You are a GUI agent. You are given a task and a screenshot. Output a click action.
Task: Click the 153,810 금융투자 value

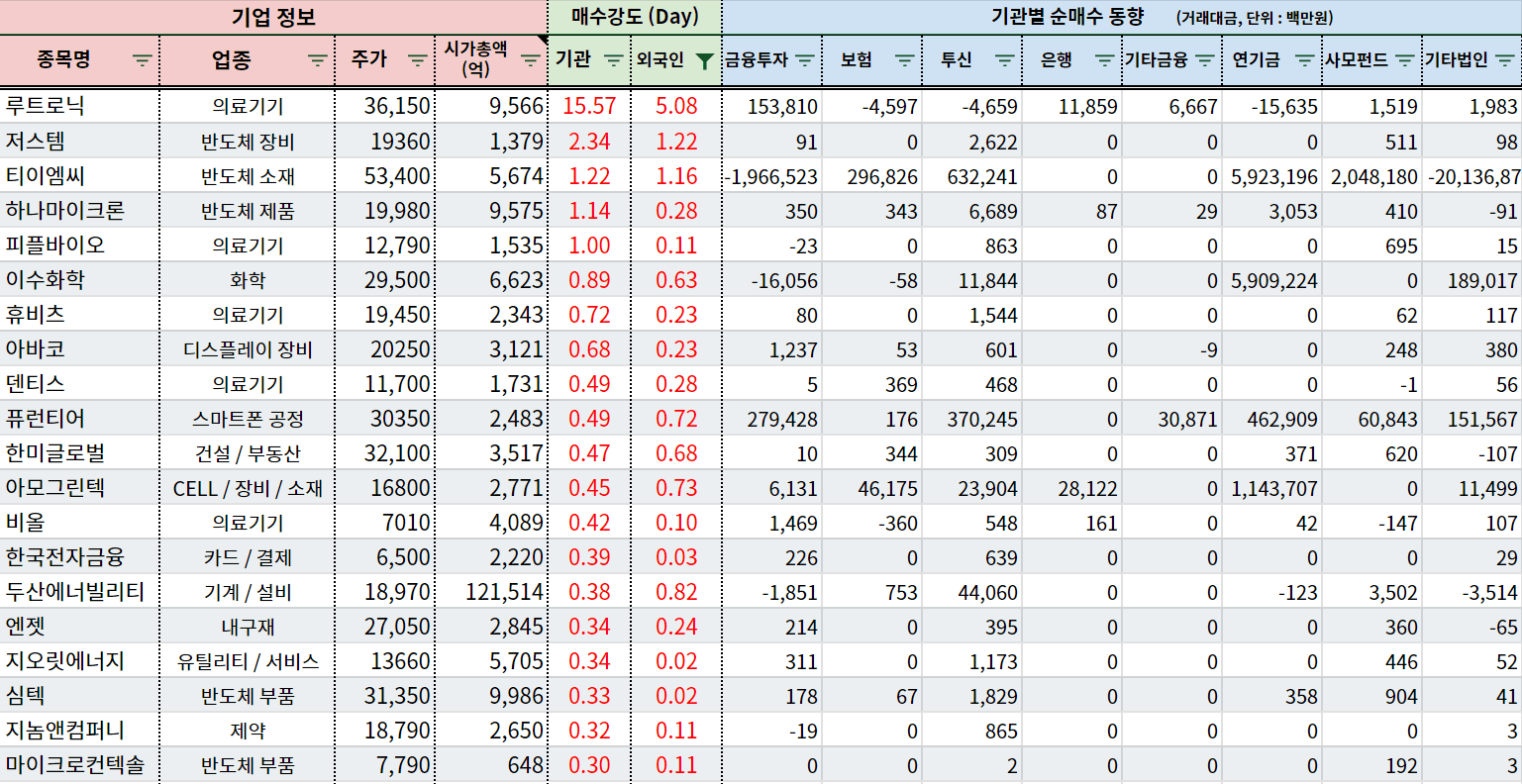point(782,107)
